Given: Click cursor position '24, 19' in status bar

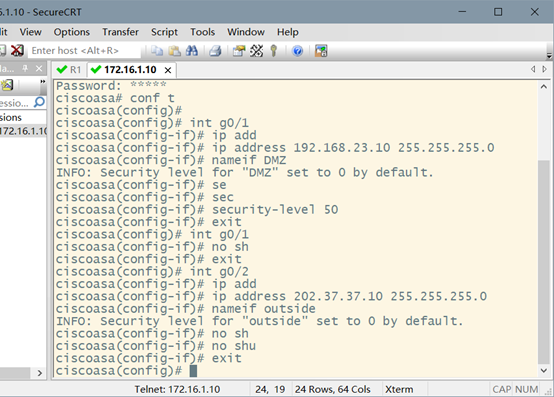Looking at the screenshot, I should [270, 389].
